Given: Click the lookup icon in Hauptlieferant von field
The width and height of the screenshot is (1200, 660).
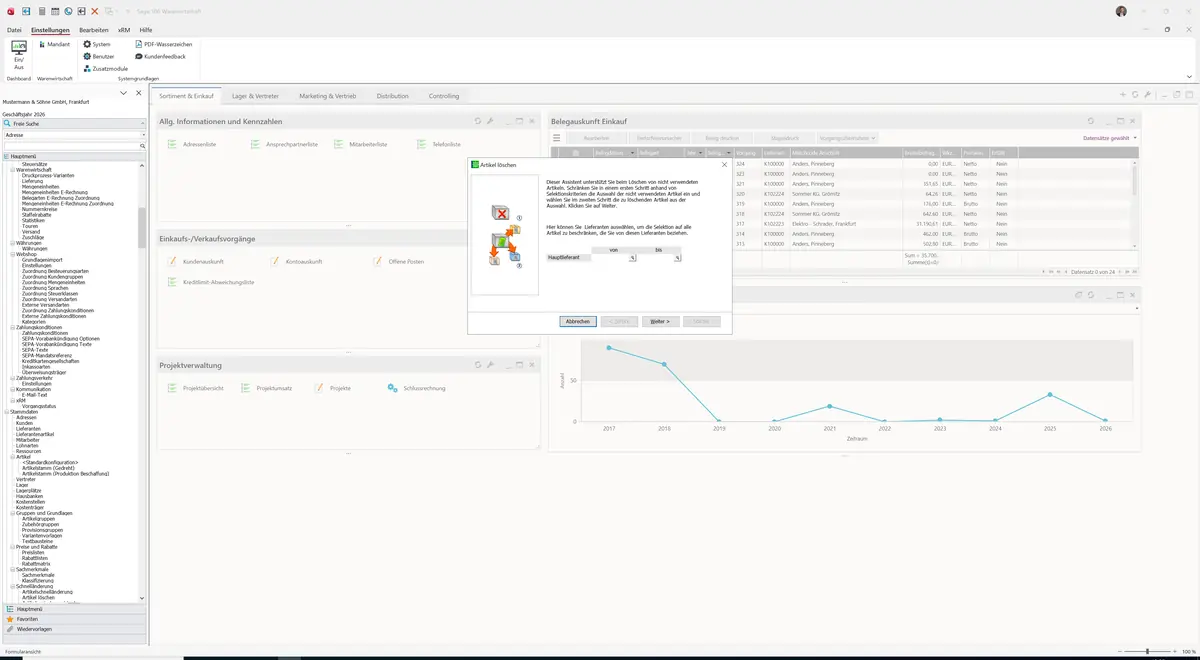Looking at the screenshot, I should coord(632,258).
